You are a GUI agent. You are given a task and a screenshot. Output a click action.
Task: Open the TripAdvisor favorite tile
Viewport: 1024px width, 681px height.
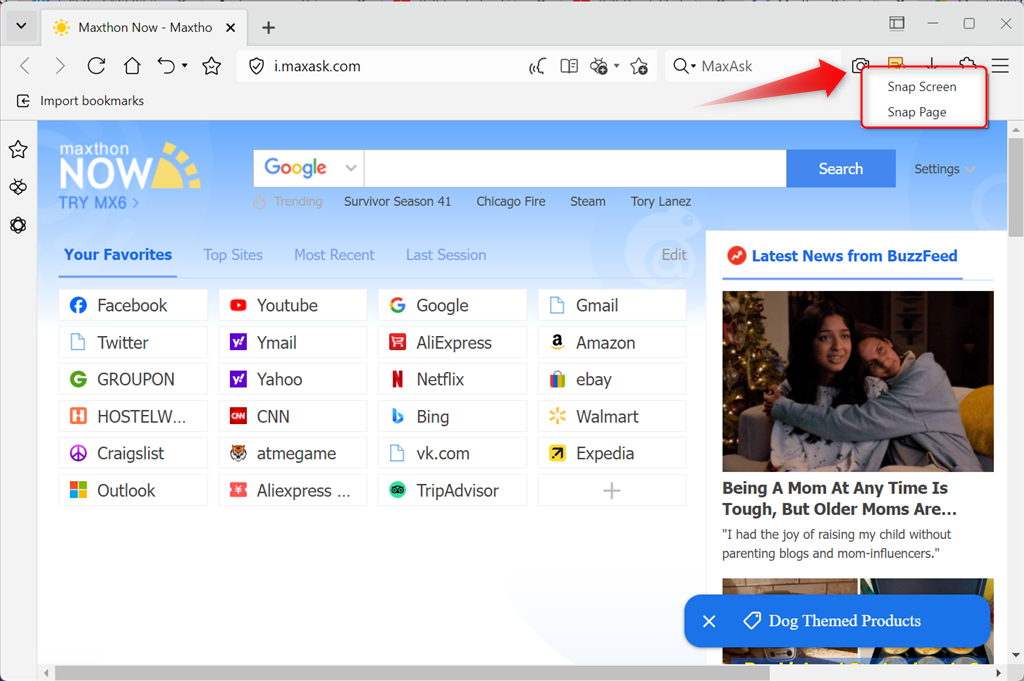point(452,490)
